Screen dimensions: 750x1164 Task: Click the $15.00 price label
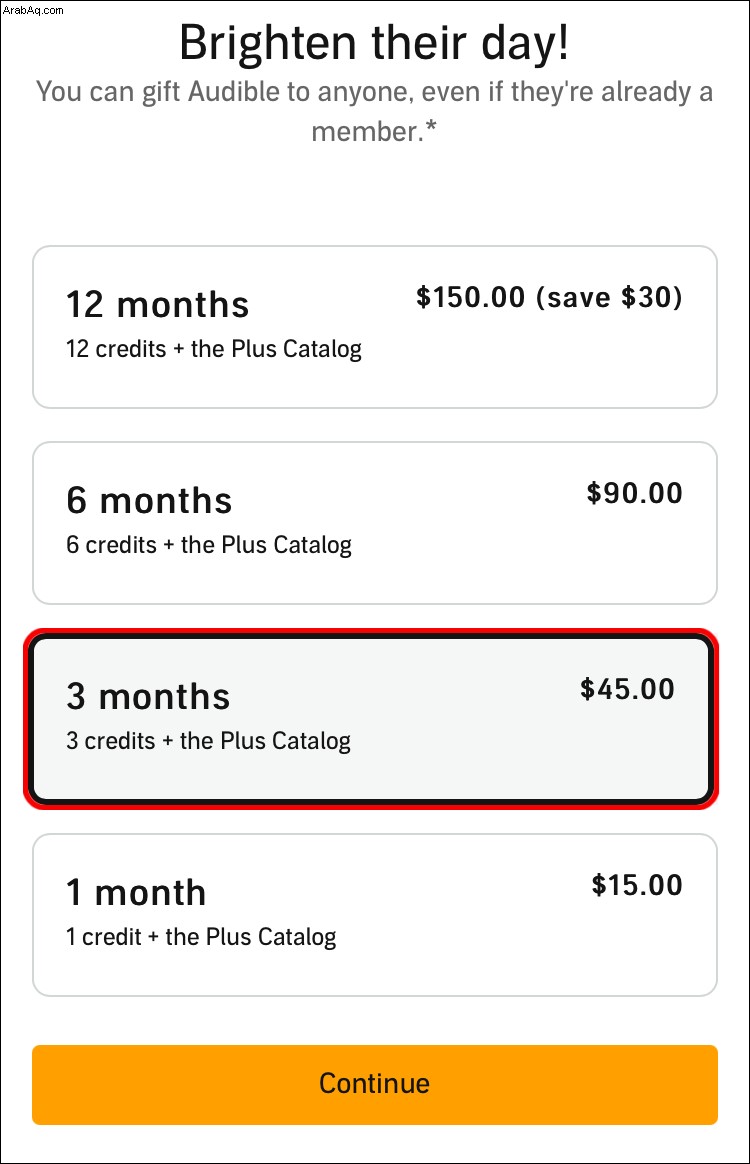(x=637, y=885)
